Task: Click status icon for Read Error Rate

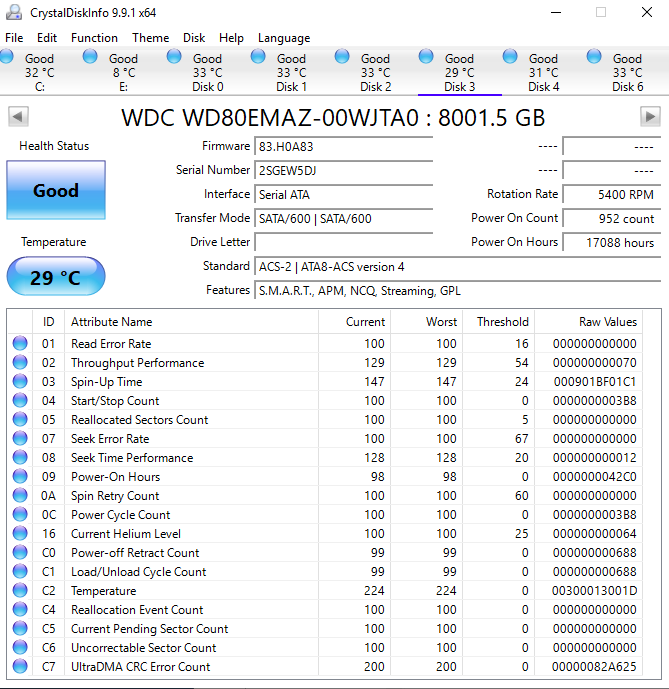Action: [x=20, y=343]
